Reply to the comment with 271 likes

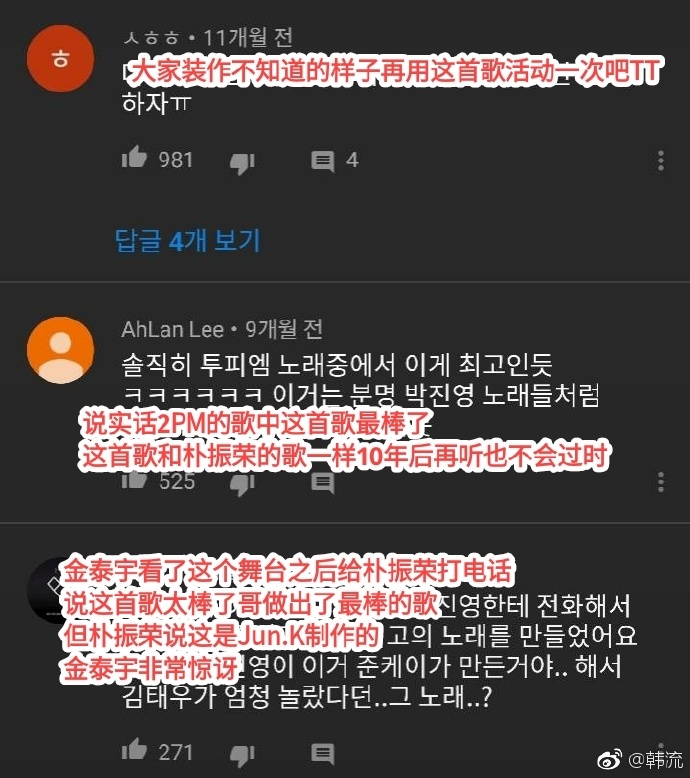tap(322, 753)
